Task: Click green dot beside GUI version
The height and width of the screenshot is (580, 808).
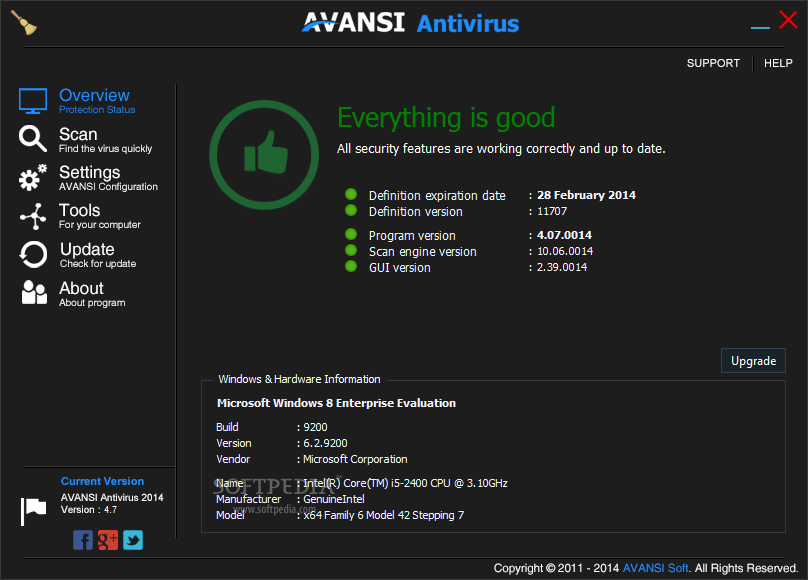Action: [x=351, y=266]
